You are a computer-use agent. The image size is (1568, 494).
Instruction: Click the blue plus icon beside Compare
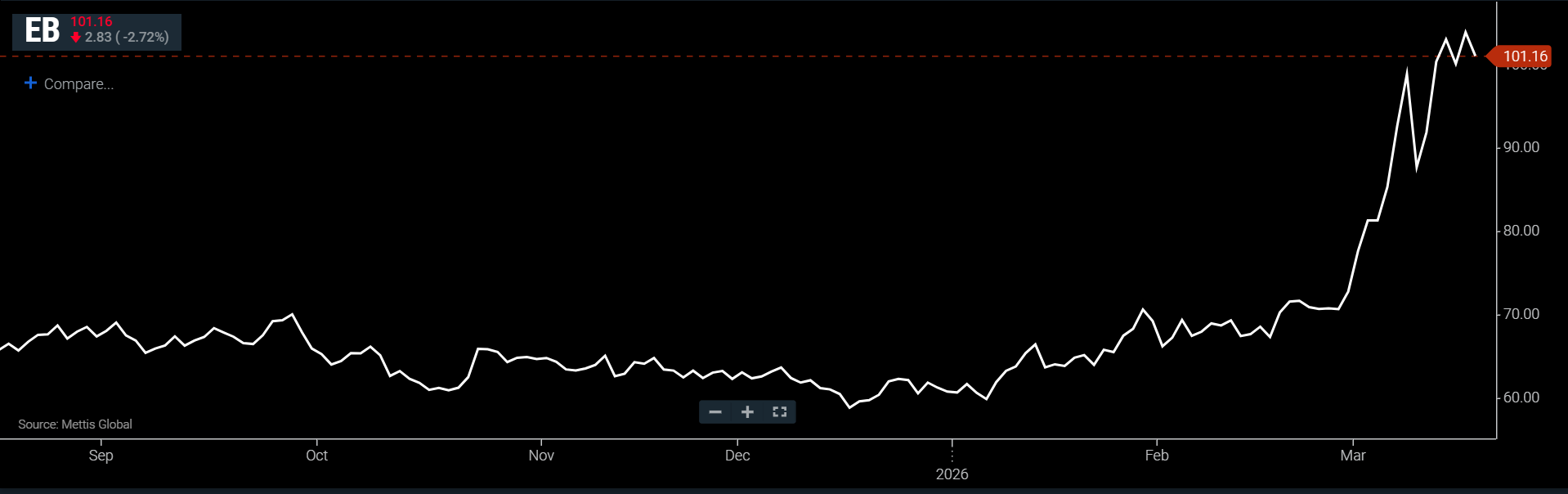30,83
